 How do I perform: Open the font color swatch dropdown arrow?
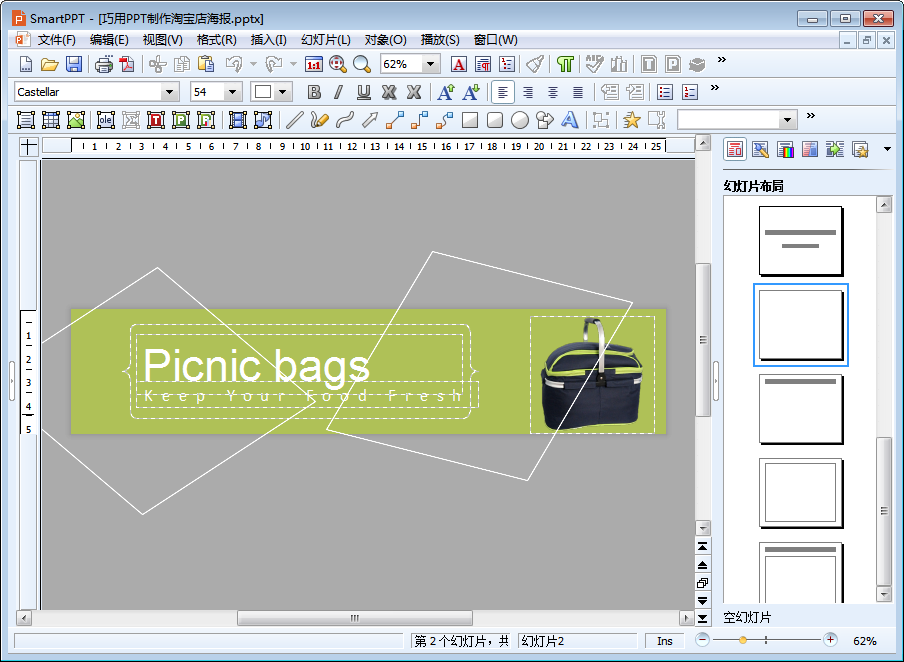282,92
